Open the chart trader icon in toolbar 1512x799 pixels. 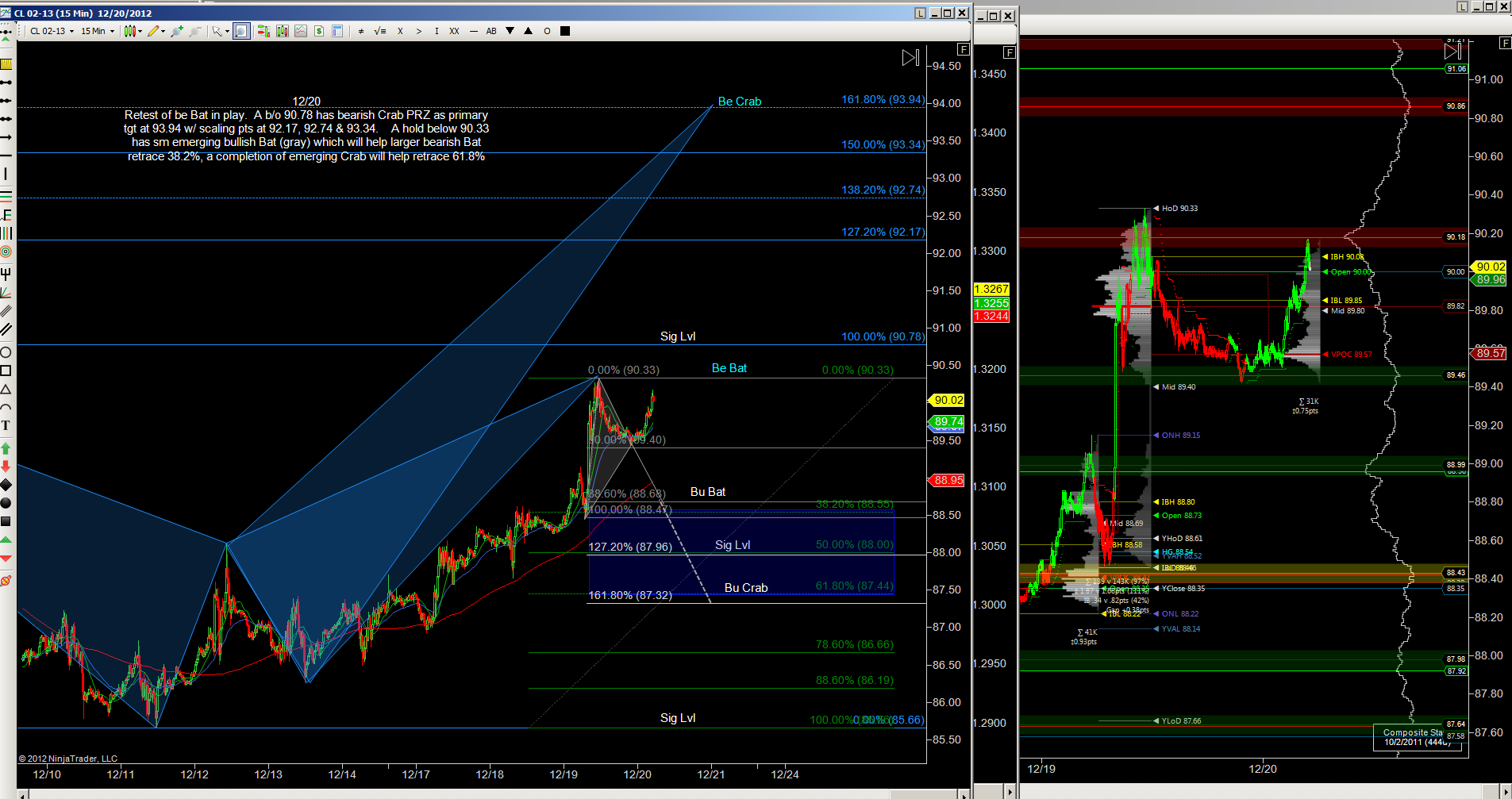click(x=264, y=32)
